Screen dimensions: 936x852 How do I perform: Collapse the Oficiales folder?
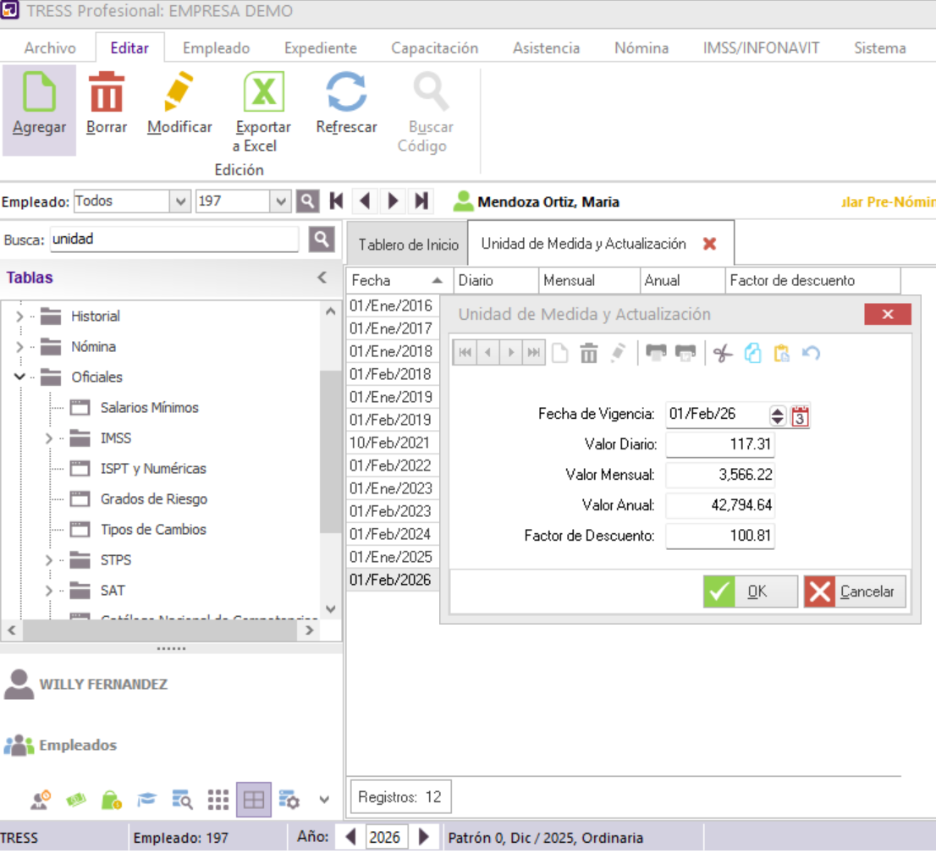(x=20, y=377)
